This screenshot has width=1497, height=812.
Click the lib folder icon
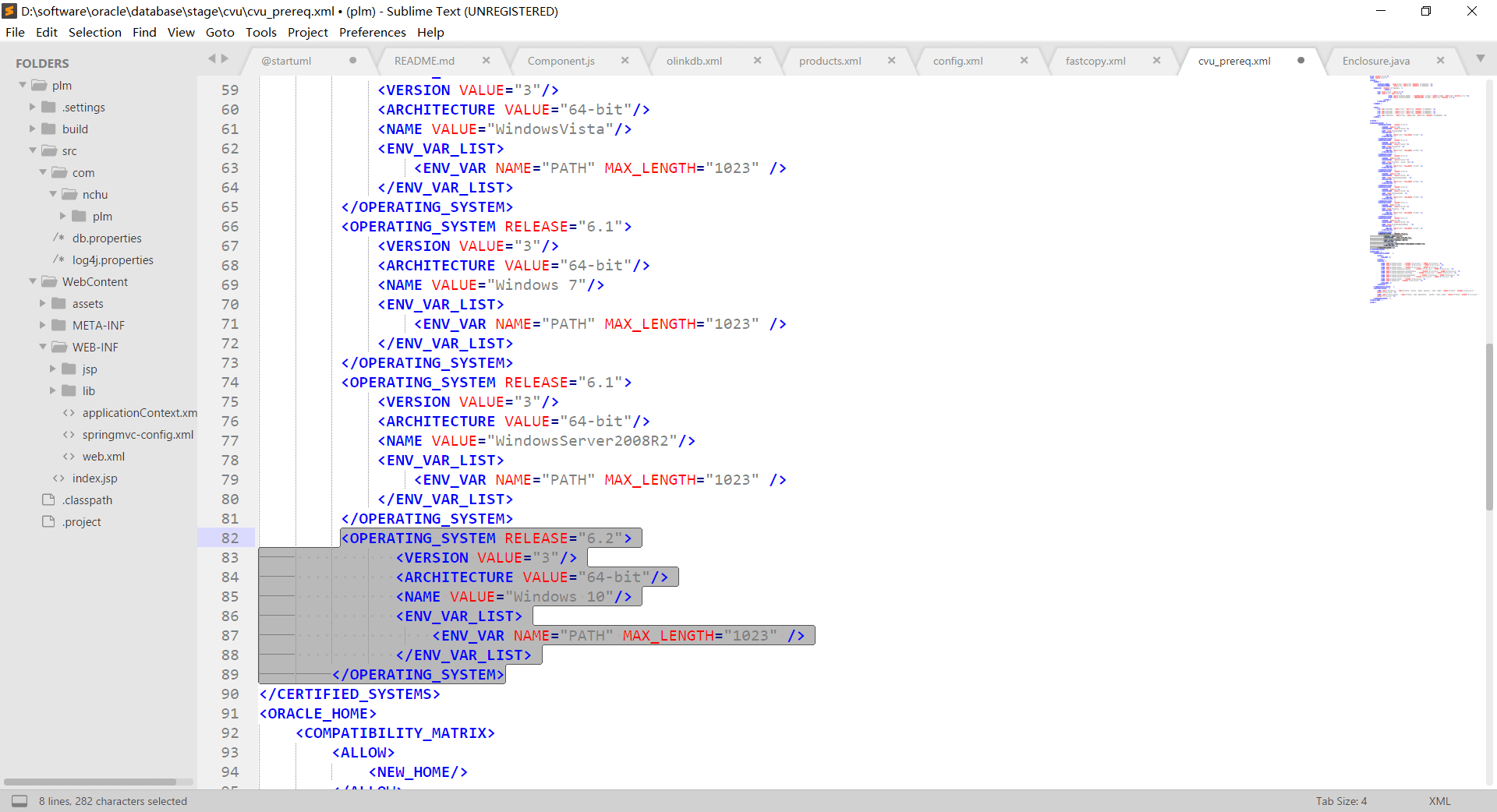tap(69, 390)
